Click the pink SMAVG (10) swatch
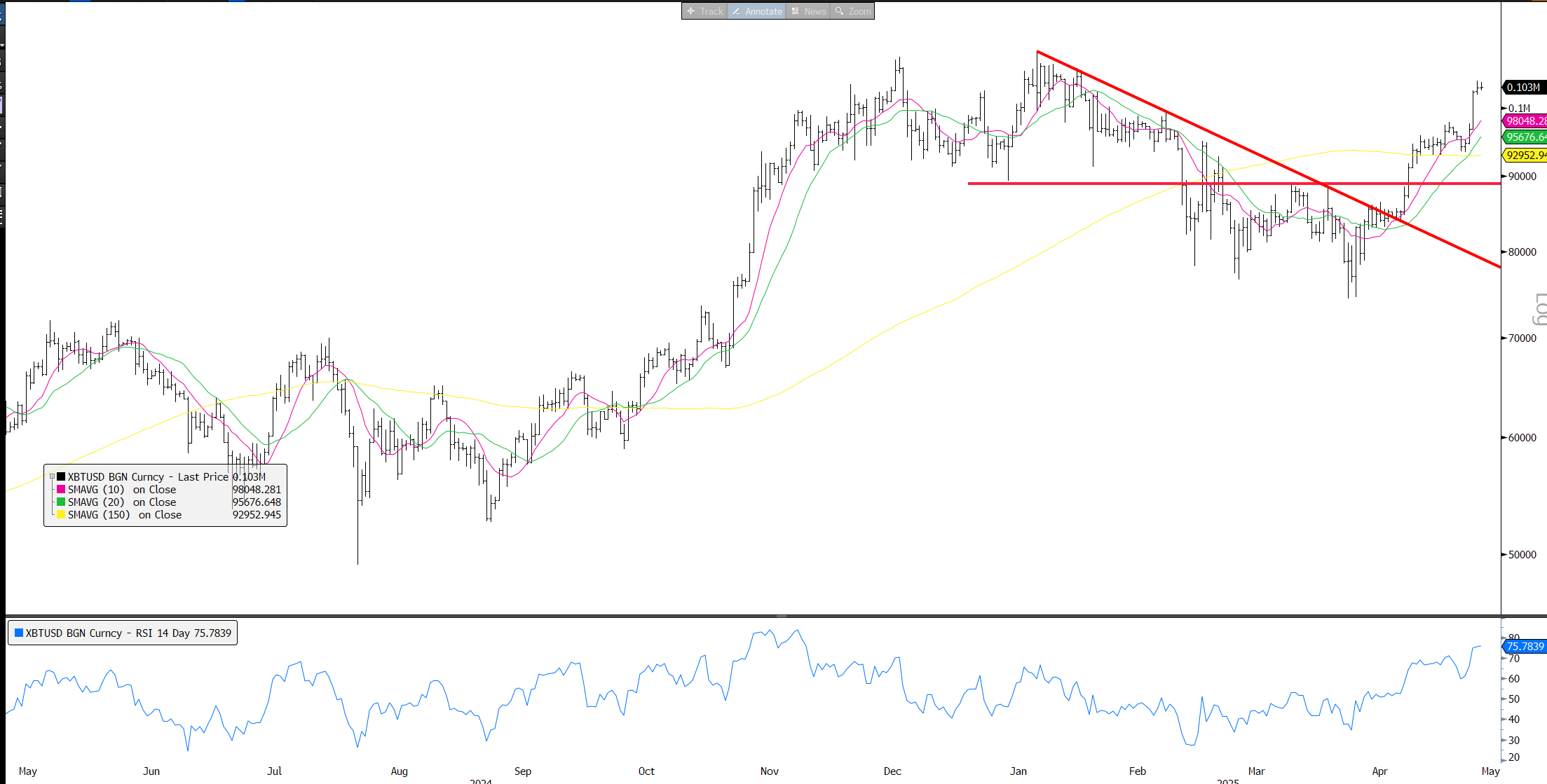 (61, 489)
